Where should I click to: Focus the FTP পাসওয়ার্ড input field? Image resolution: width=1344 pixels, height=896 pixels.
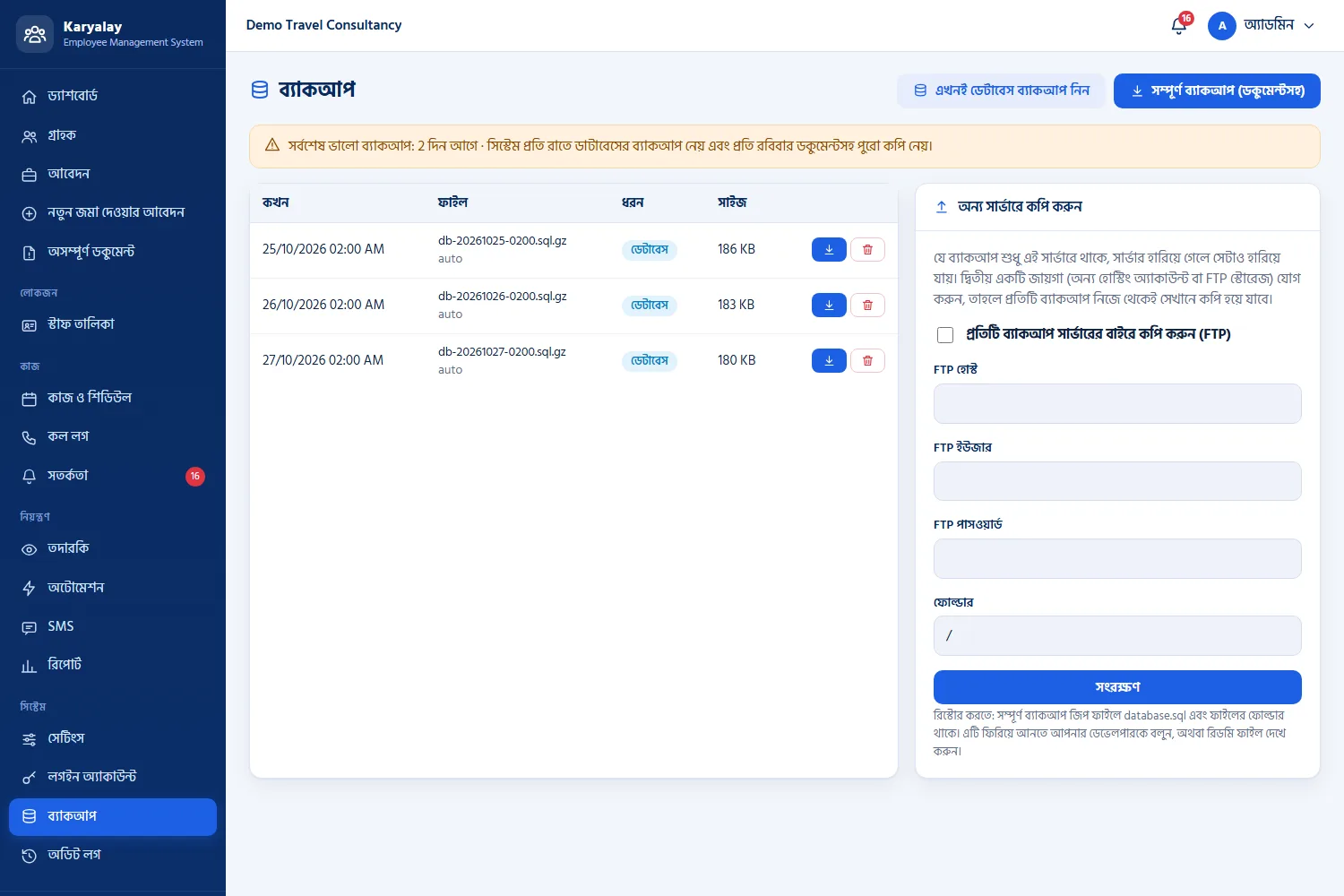click(1117, 558)
